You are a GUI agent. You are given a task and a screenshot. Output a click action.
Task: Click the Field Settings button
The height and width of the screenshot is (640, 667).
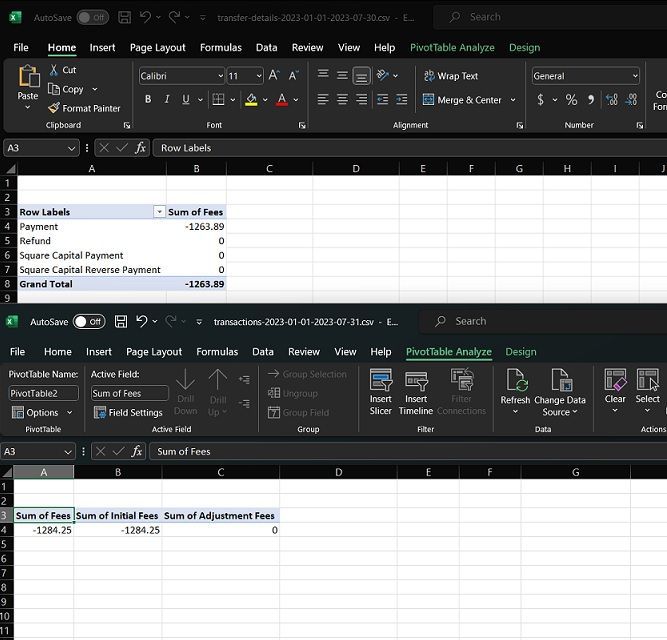pos(128,412)
